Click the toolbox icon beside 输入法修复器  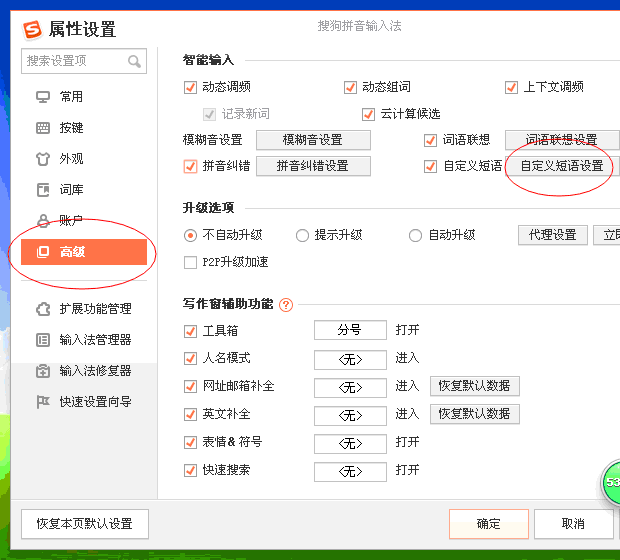[x=43, y=371]
